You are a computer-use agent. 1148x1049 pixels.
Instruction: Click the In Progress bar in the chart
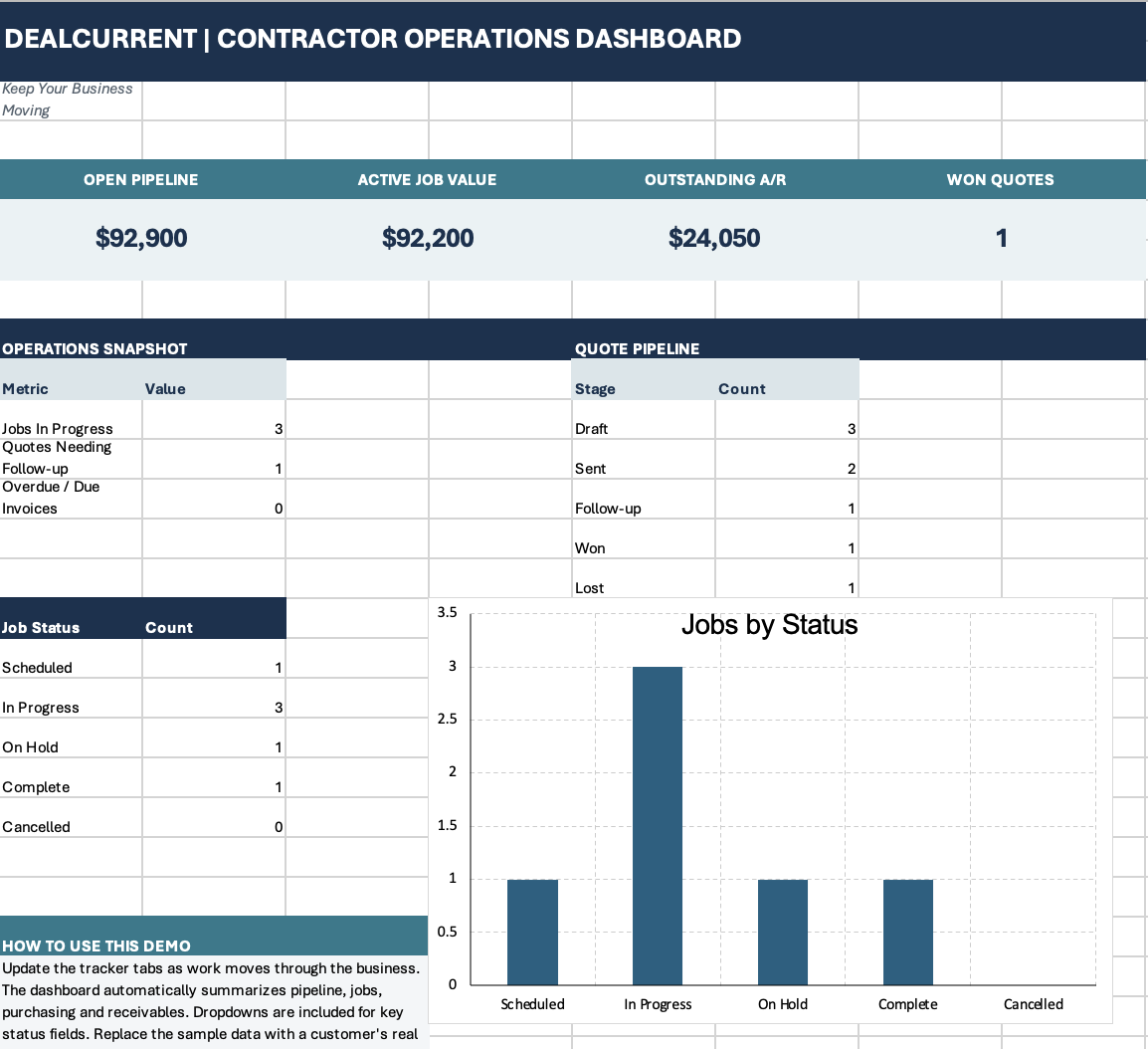pyautogui.click(x=658, y=826)
